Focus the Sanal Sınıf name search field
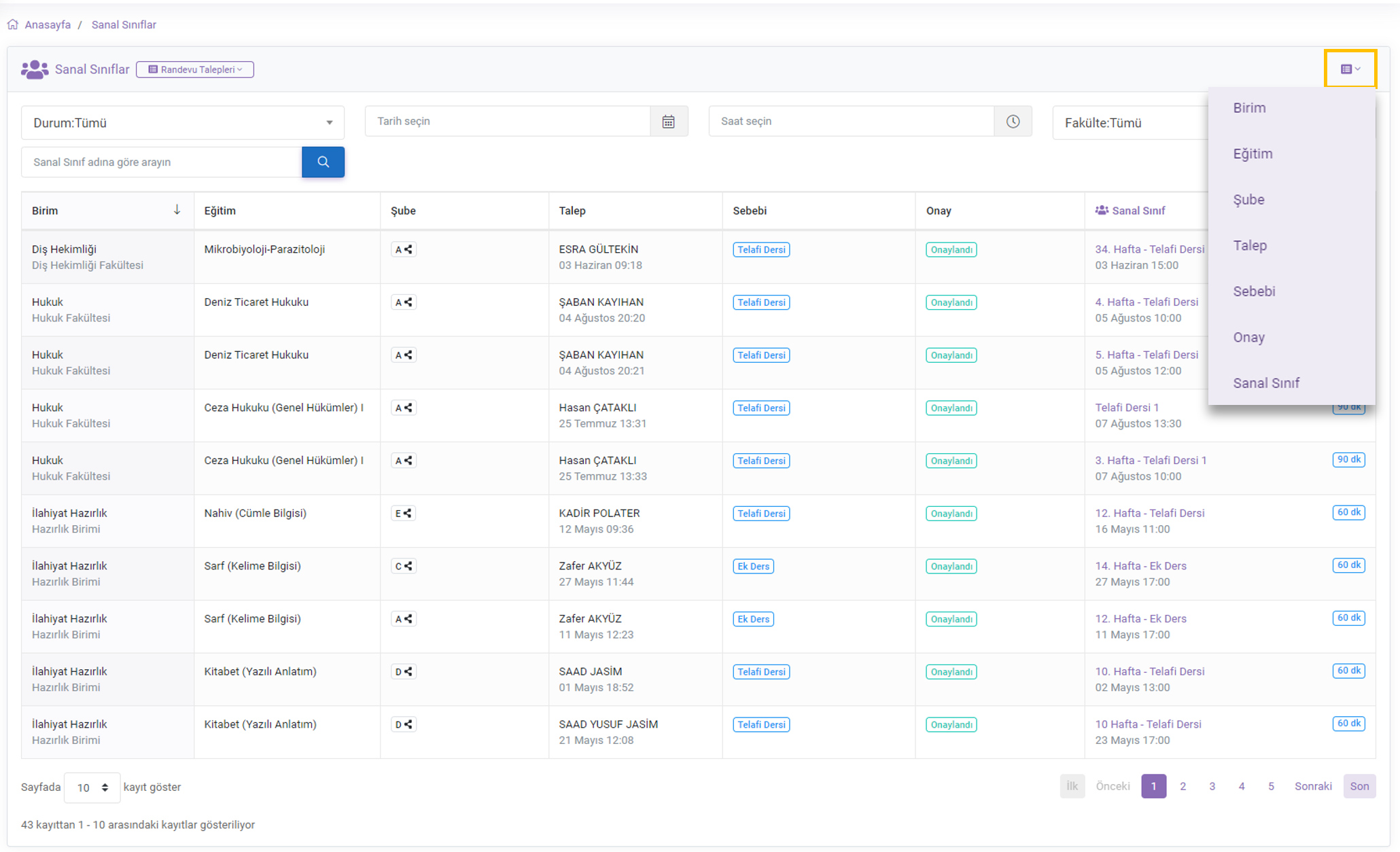 162,162
